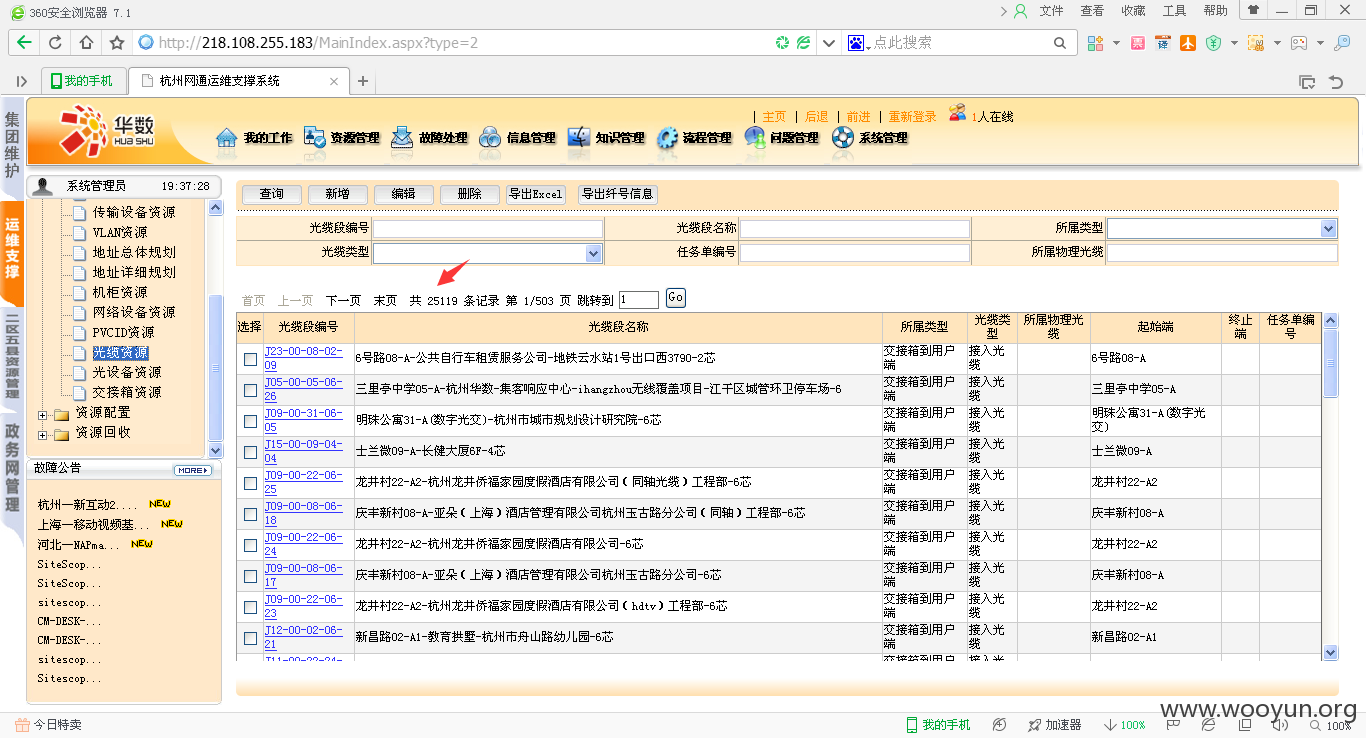Viewport: 1366px width, 738px height.
Task: Open 知识管理 module
Action: click(606, 138)
